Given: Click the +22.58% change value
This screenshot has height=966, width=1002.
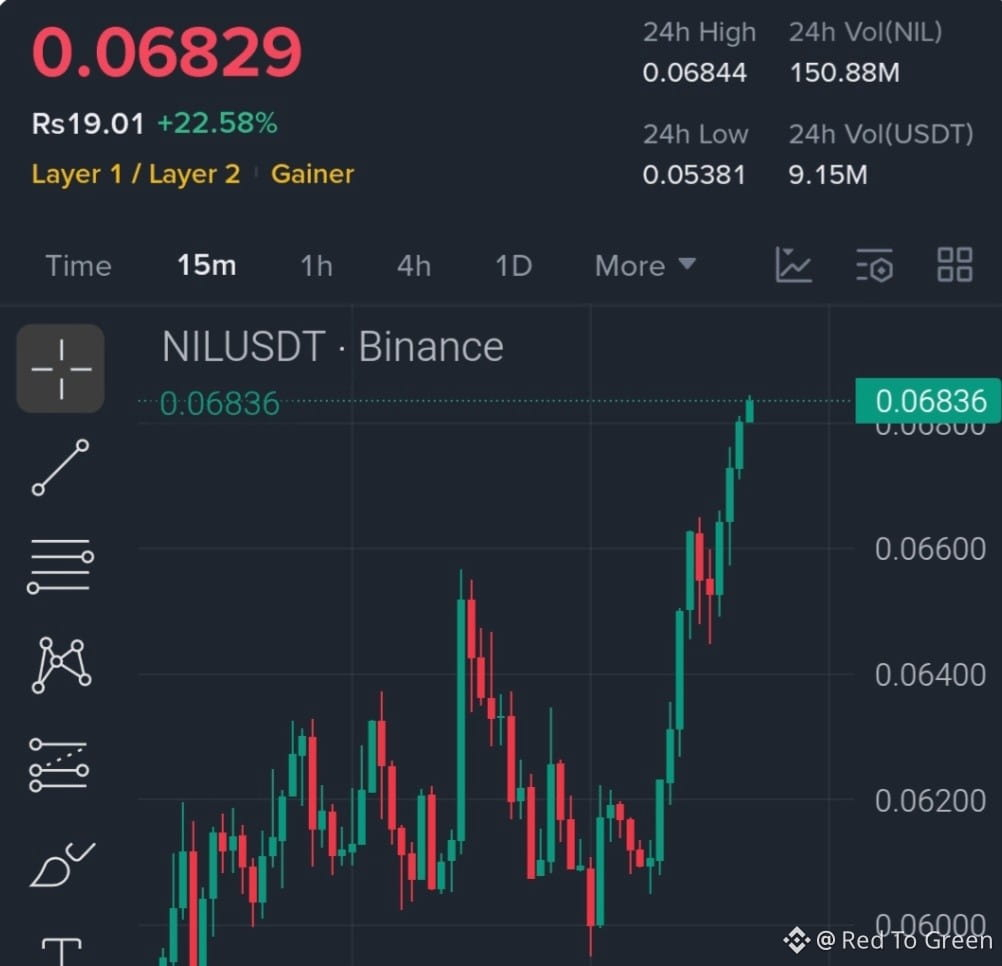Looking at the screenshot, I should [217, 123].
